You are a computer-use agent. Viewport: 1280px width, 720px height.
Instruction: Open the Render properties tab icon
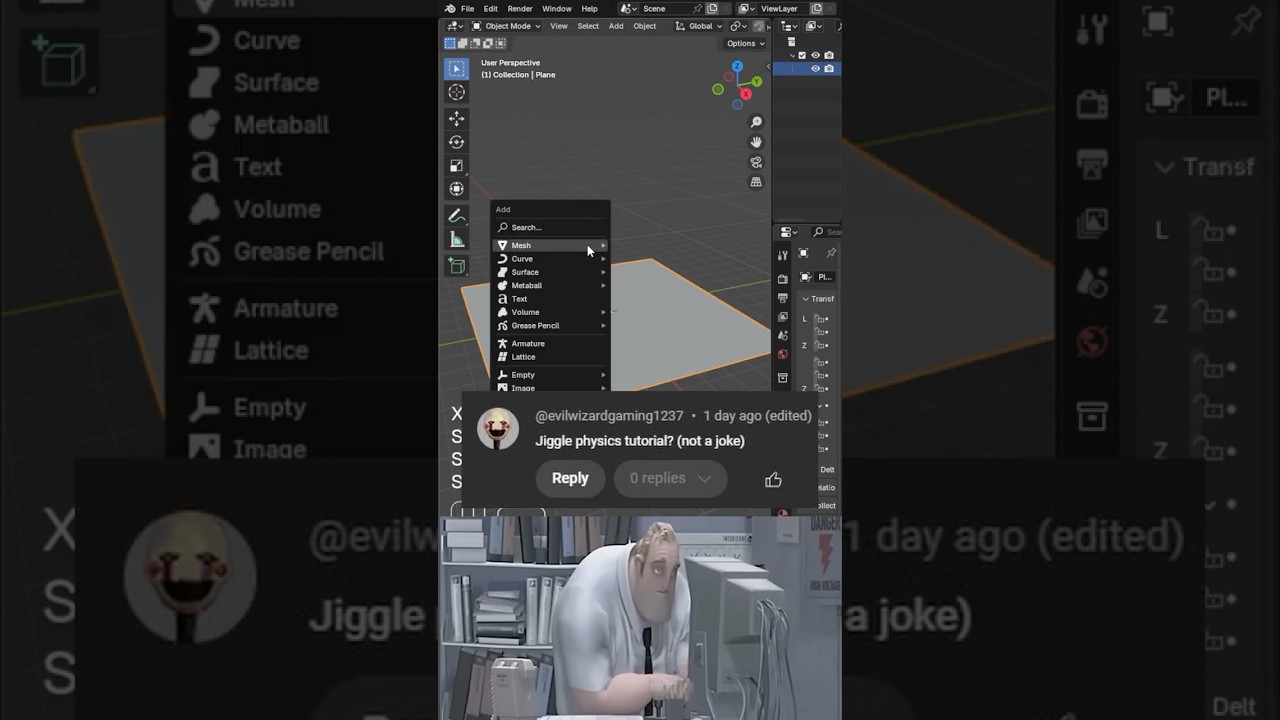click(x=782, y=278)
